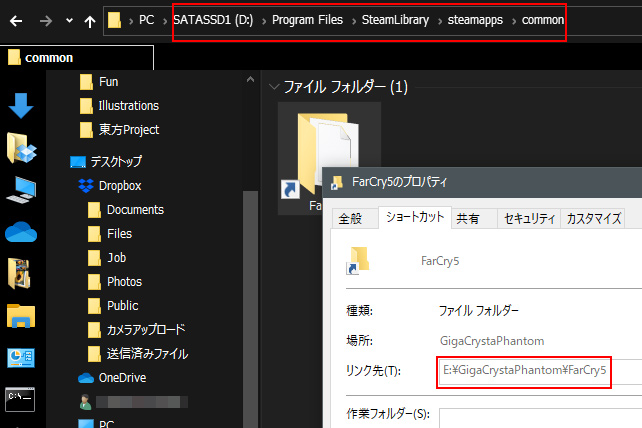Open pictures folder icon in left sidebar
This screenshot has width=642, height=428.
coord(19,273)
